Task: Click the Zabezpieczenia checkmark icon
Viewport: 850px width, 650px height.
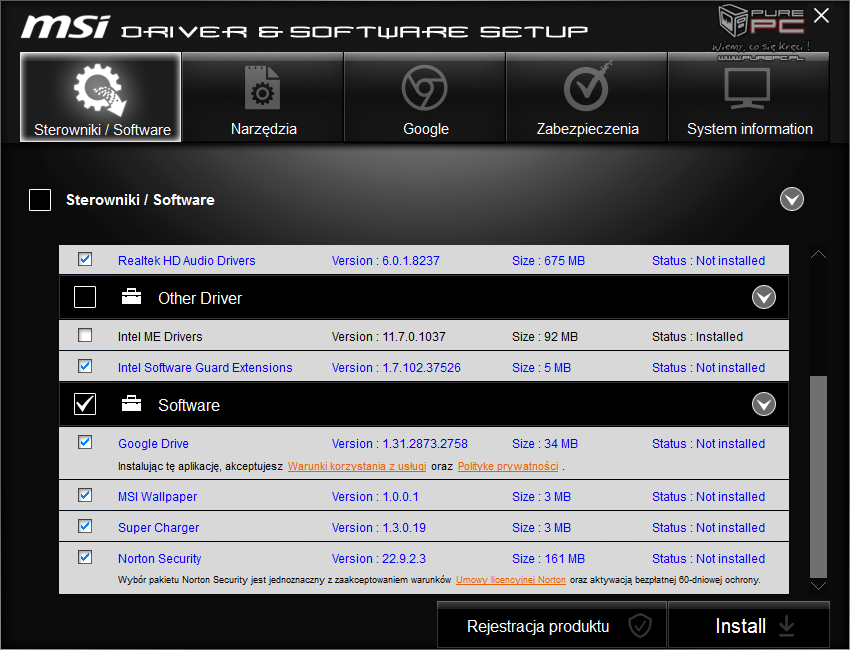Action: [587, 87]
